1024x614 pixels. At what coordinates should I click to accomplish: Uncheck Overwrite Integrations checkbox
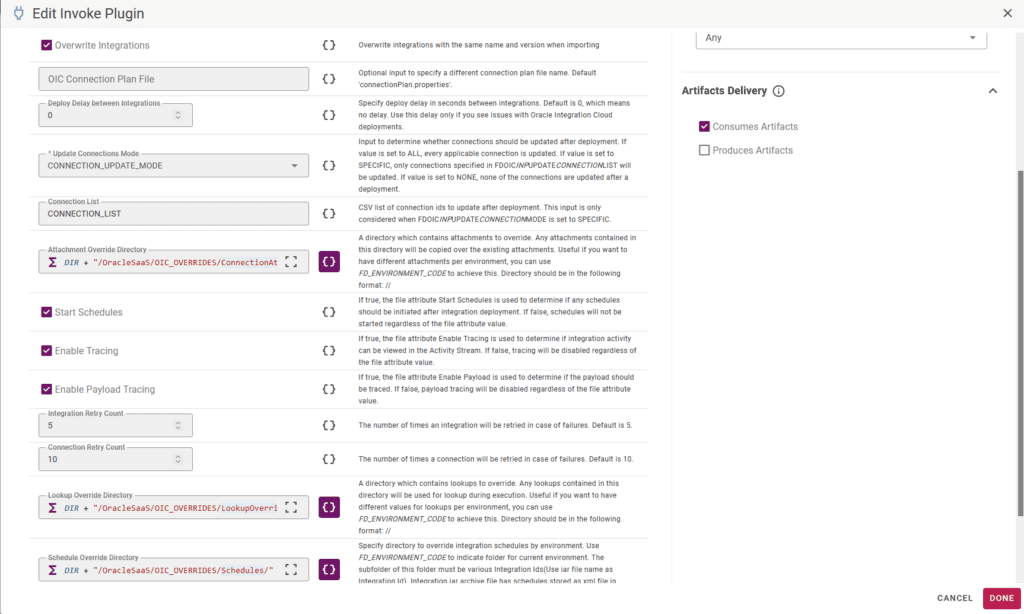click(x=46, y=45)
